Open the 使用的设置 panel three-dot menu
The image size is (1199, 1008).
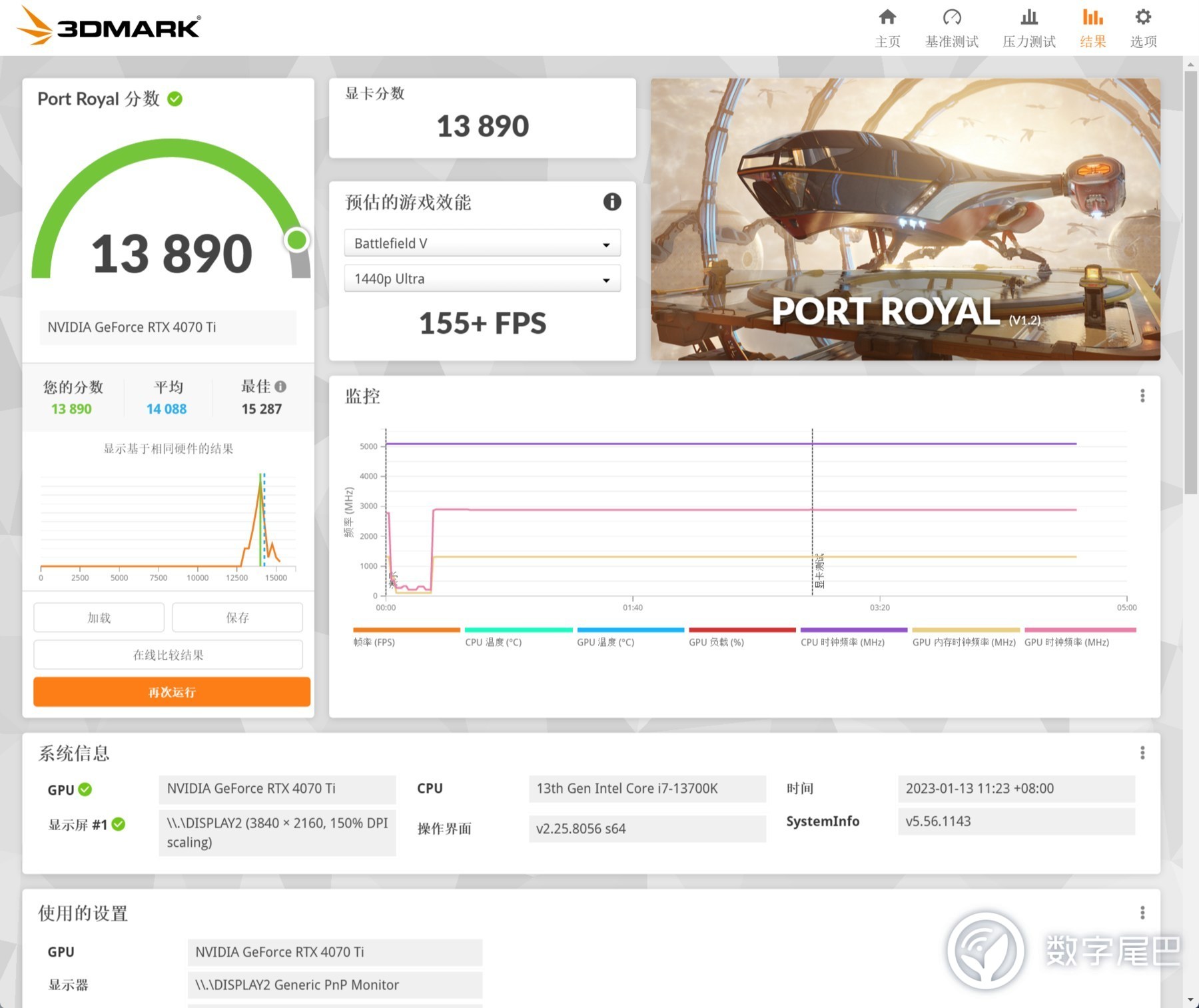(x=1142, y=913)
